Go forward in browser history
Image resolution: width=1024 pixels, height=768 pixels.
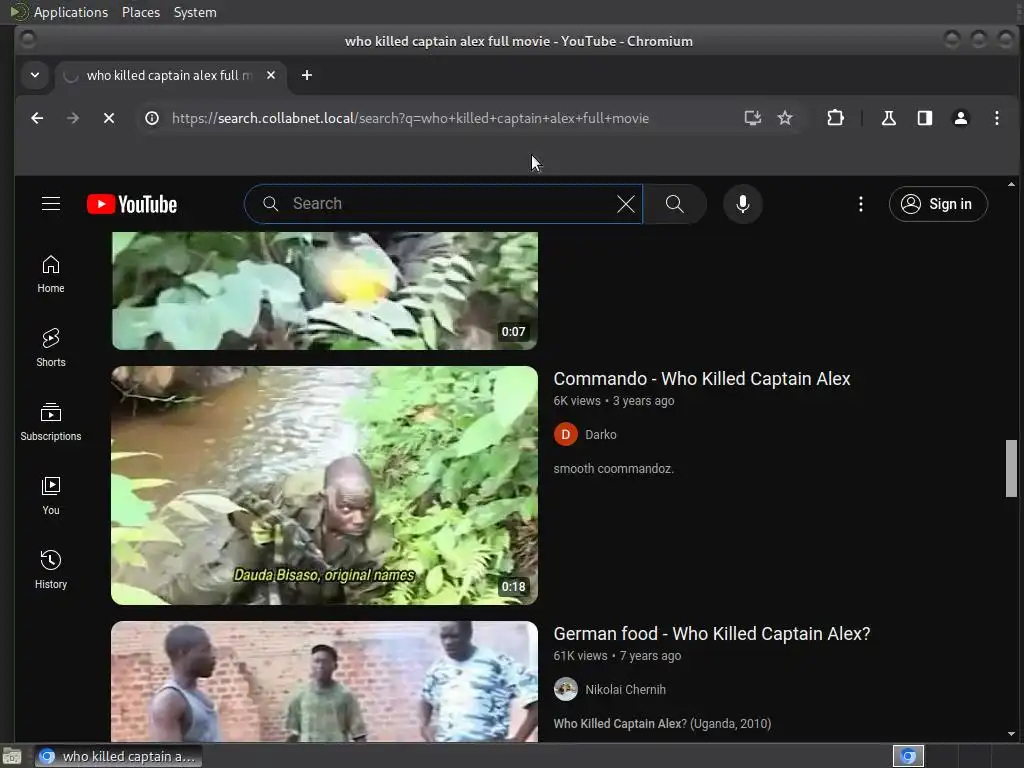[x=73, y=118]
